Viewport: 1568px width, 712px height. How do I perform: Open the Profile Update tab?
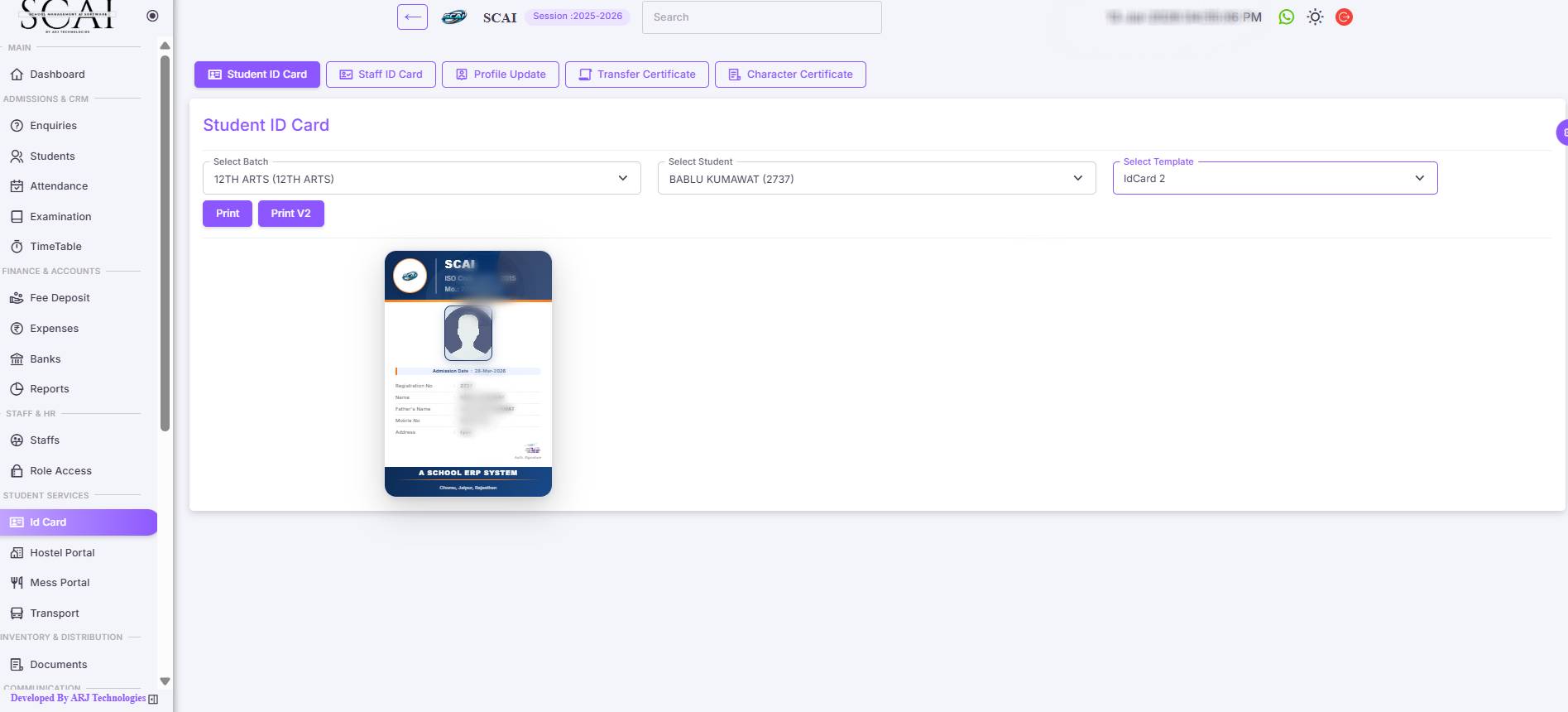(x=501, y=75)
